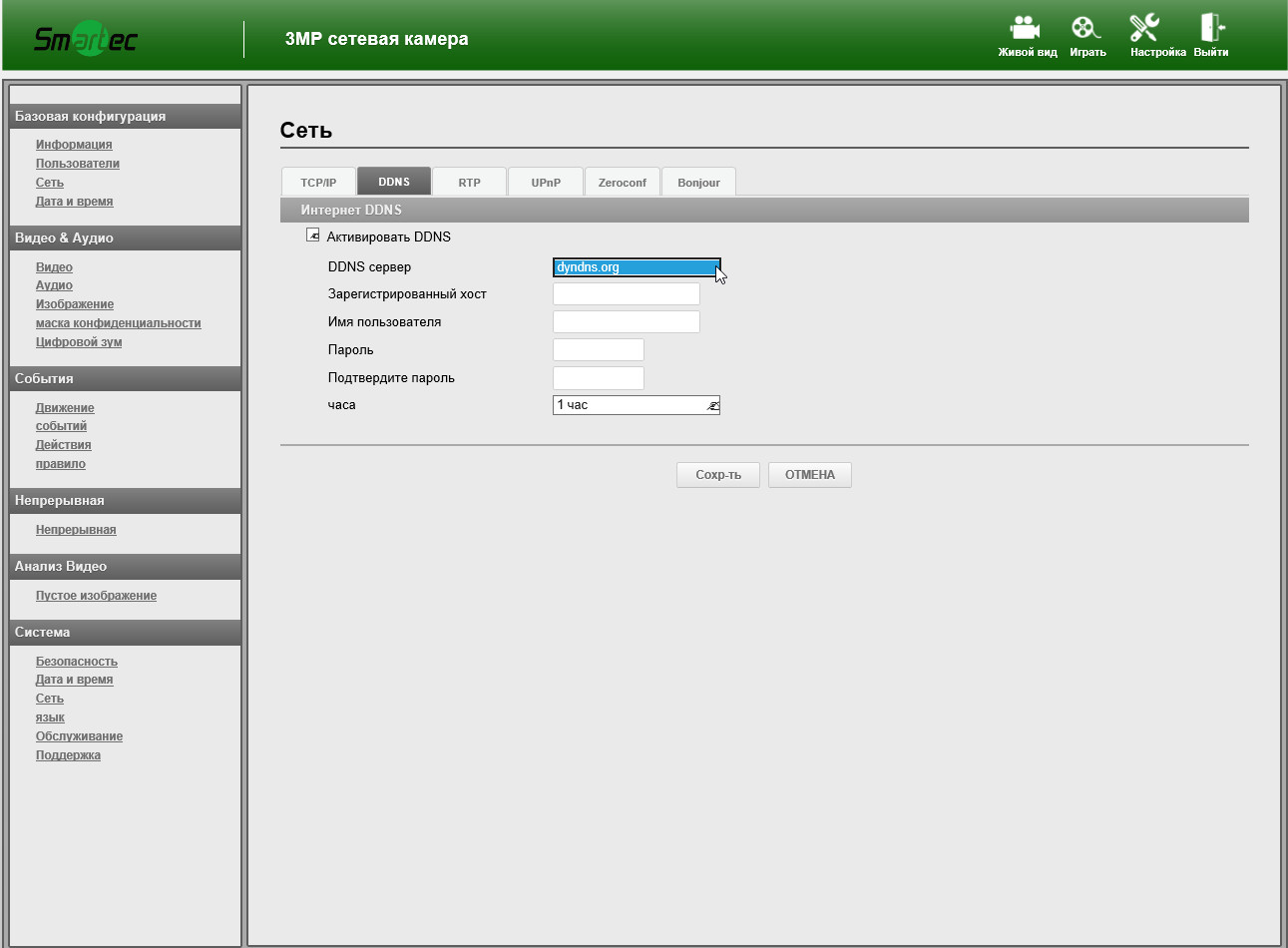Click the правило link
Viewport: 1288px width, 948px height.
coord(61,464)
